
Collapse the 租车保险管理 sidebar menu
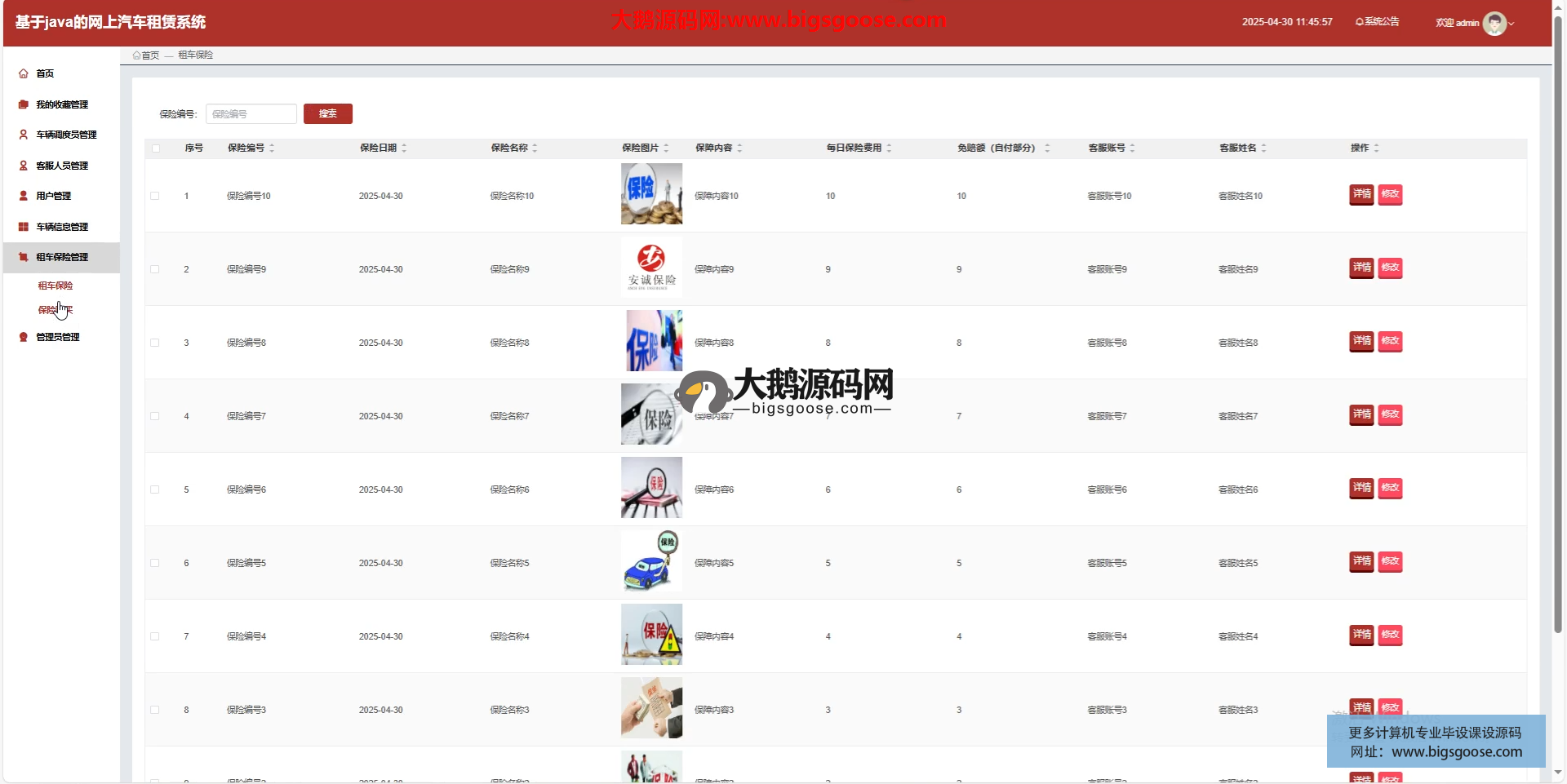[62, 257]
